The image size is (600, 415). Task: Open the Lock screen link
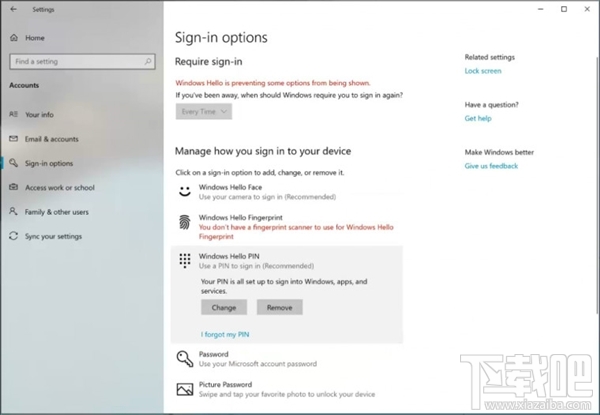pyautogui.click(x=483, y=71)
